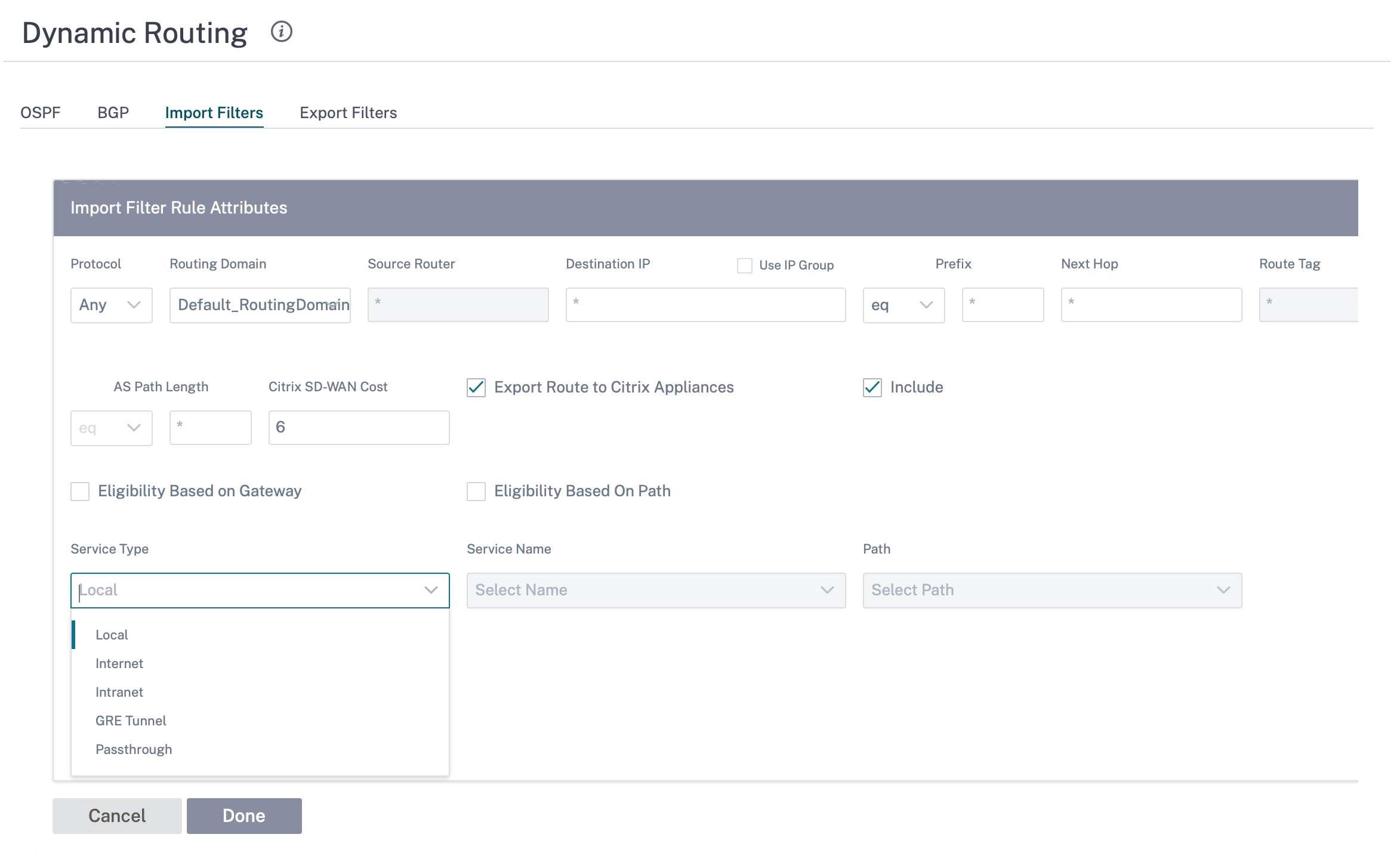This screenshot has width=1400, height=859.
Task: Expand the Routing Domain dropdown
Action: point(260,305)
